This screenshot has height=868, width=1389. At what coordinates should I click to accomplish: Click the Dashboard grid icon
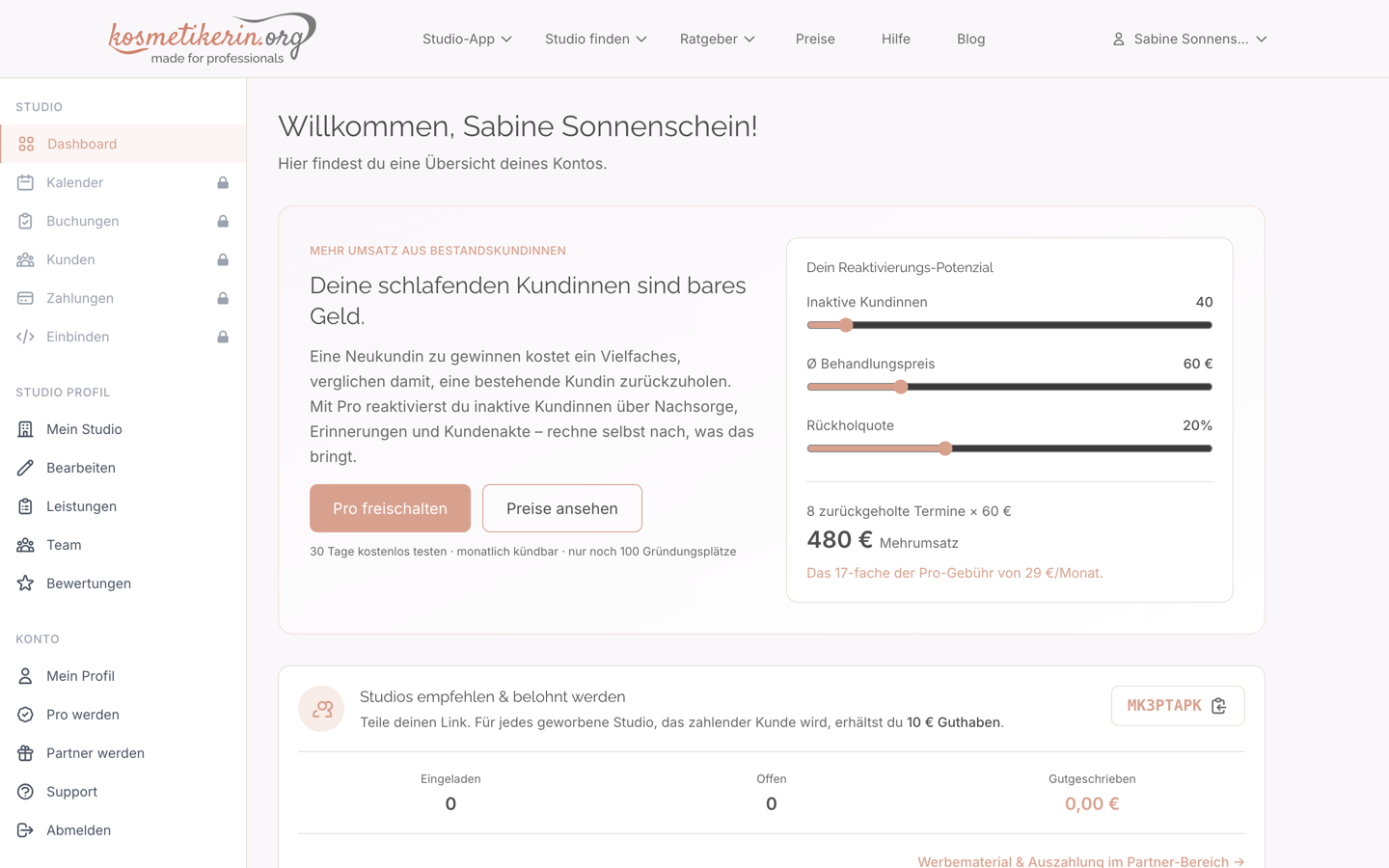[26, 144]
